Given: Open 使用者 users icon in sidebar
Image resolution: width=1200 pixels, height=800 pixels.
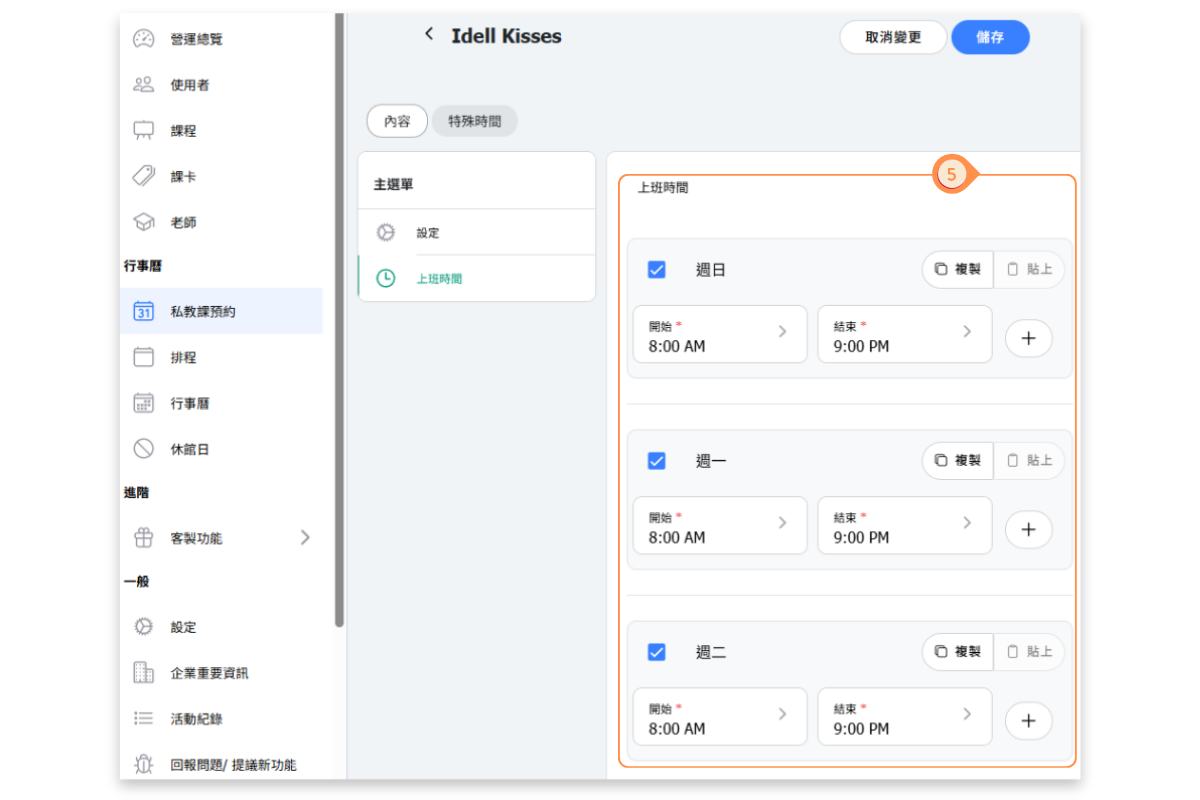Looking at the screenshot, I should (x=143, y=85).
